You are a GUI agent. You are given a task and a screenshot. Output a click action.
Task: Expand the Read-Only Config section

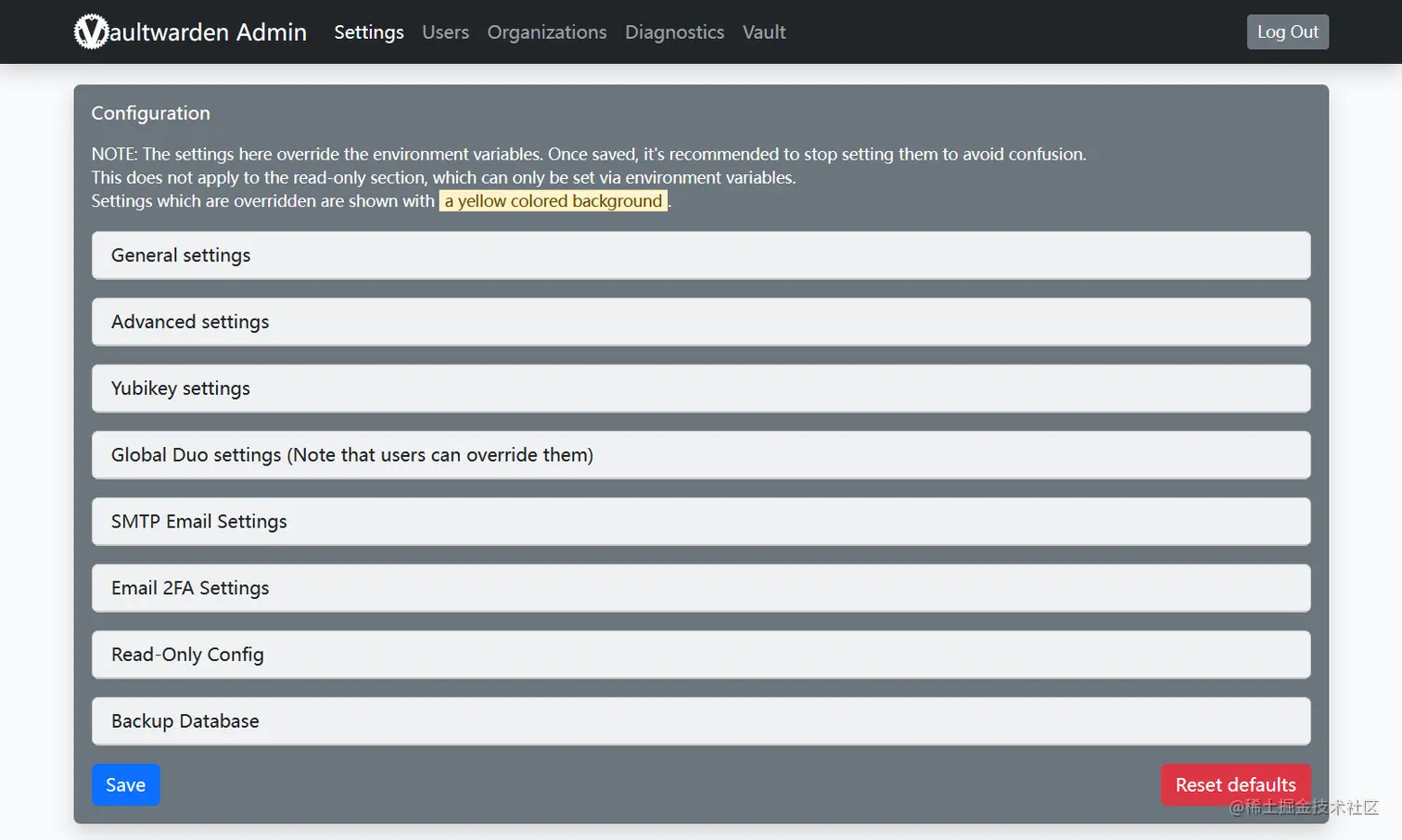(x=701, y=655)
